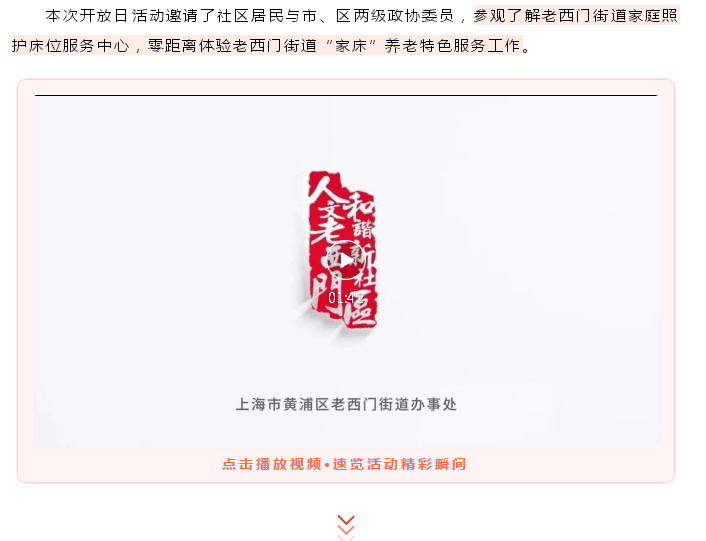Image resolution: width=706 pixels, height=541 pixels.
Task: Click the double chevron down arrow
Action: point(346,523)
